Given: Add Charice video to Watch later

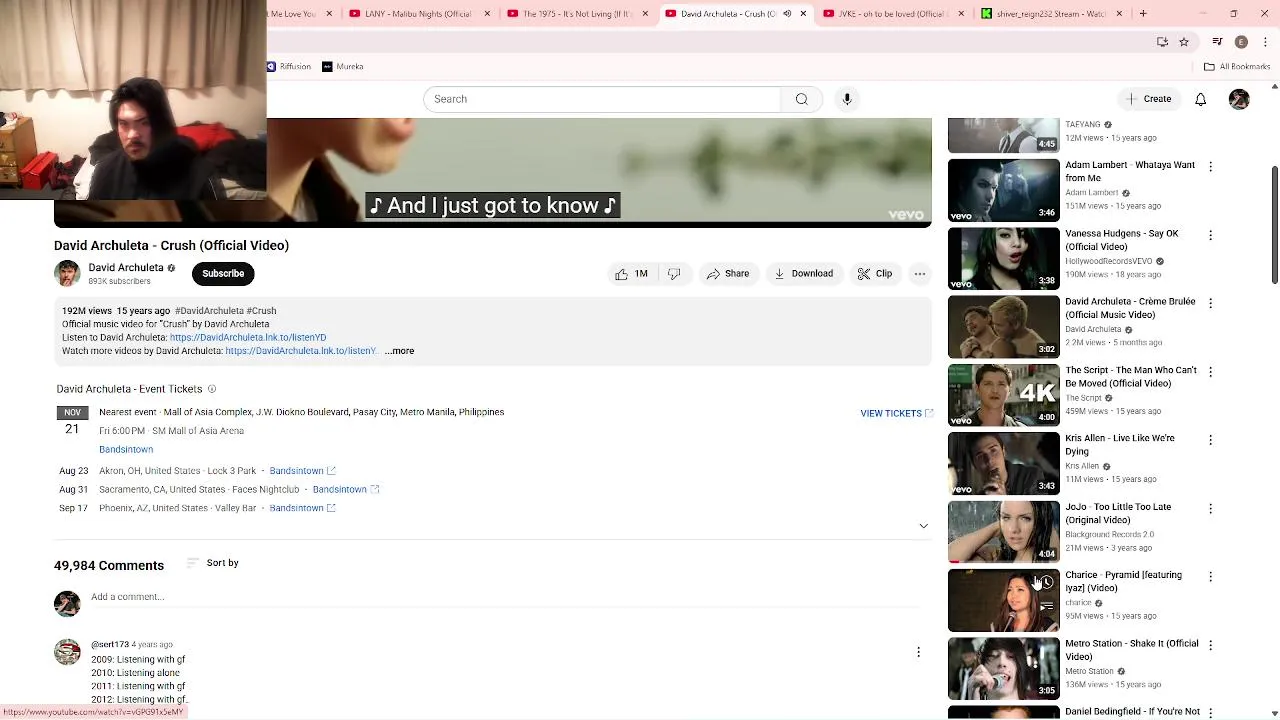Looking at the screenshot, I should 1046,582.
